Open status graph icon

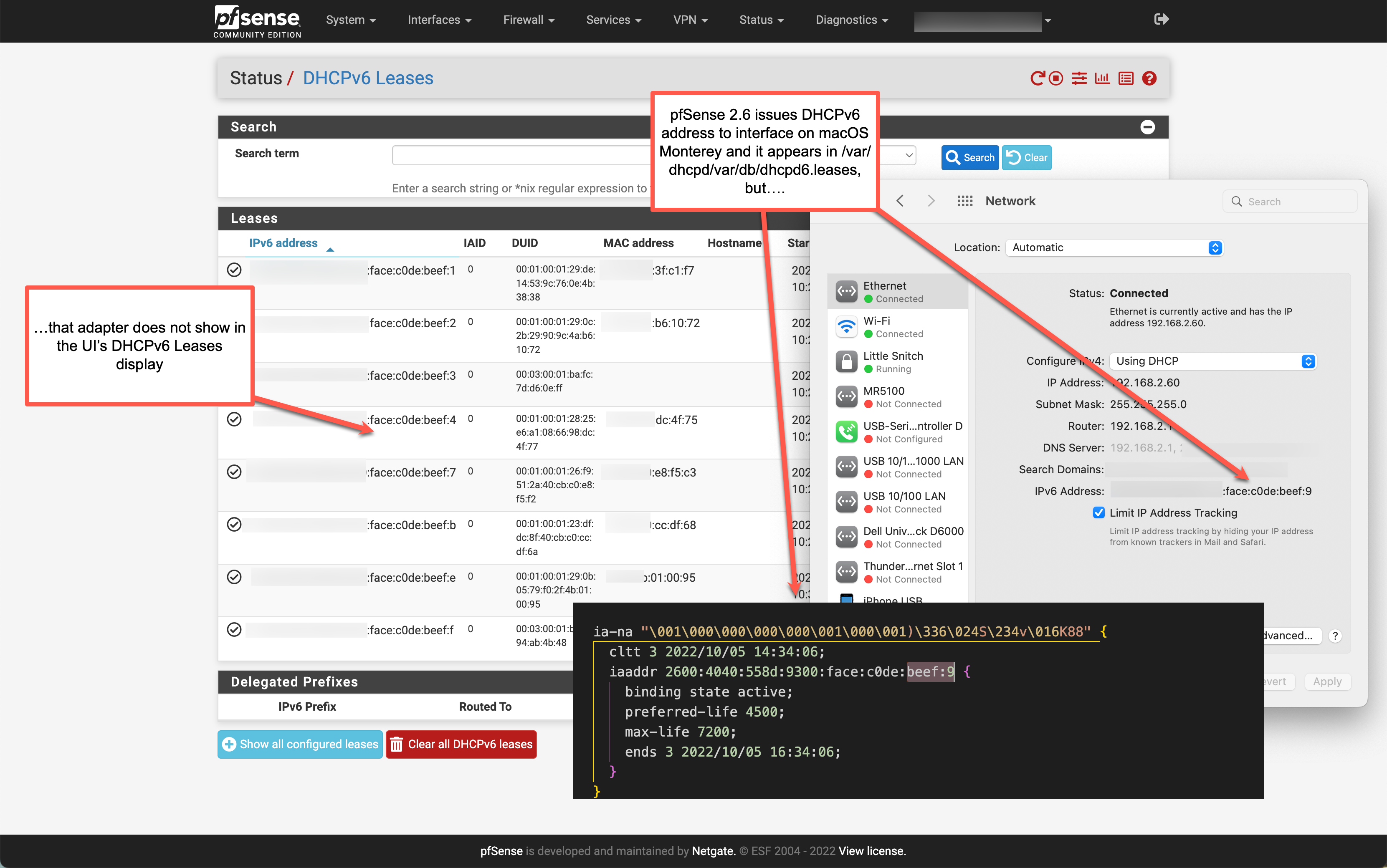[x=1102, y=78]
